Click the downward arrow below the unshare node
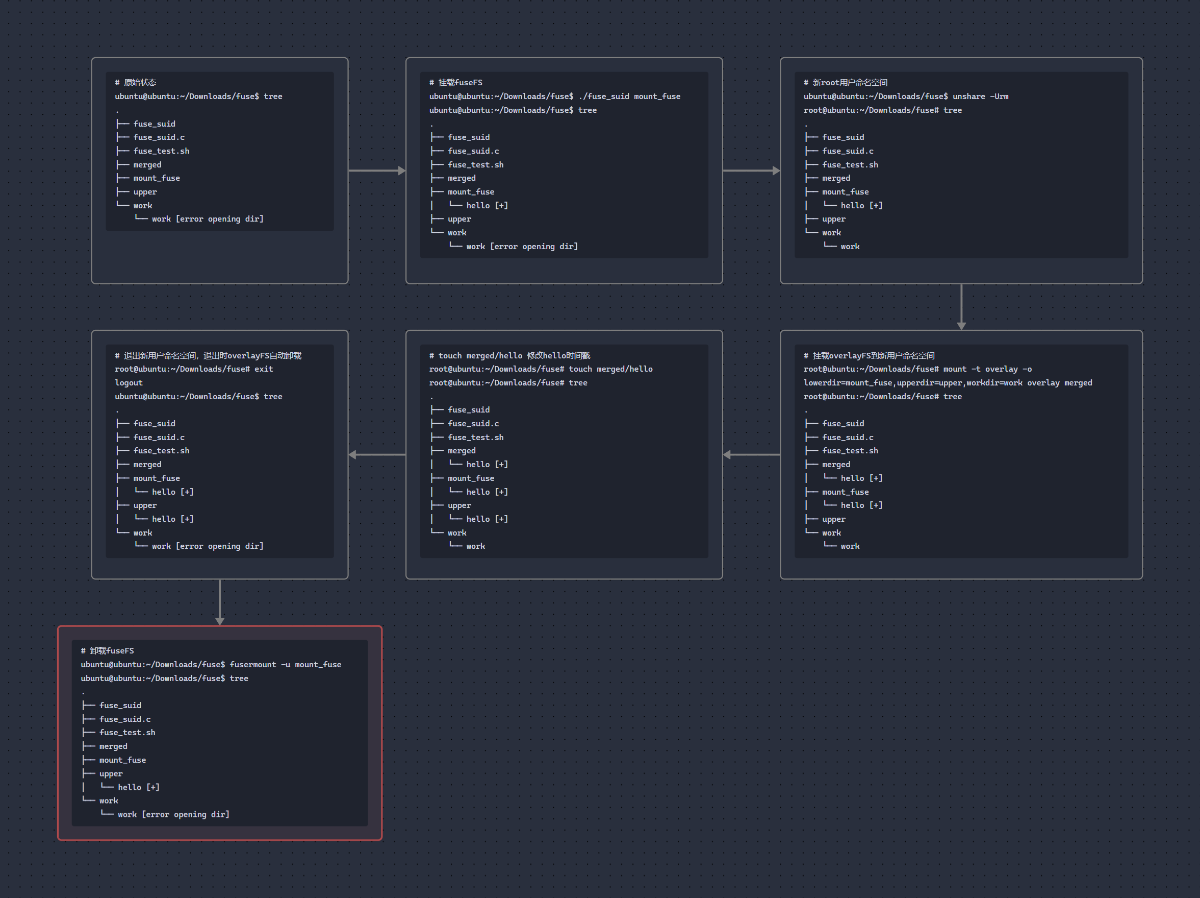This screenshot has height=898, width=1200. coord(961,306)
